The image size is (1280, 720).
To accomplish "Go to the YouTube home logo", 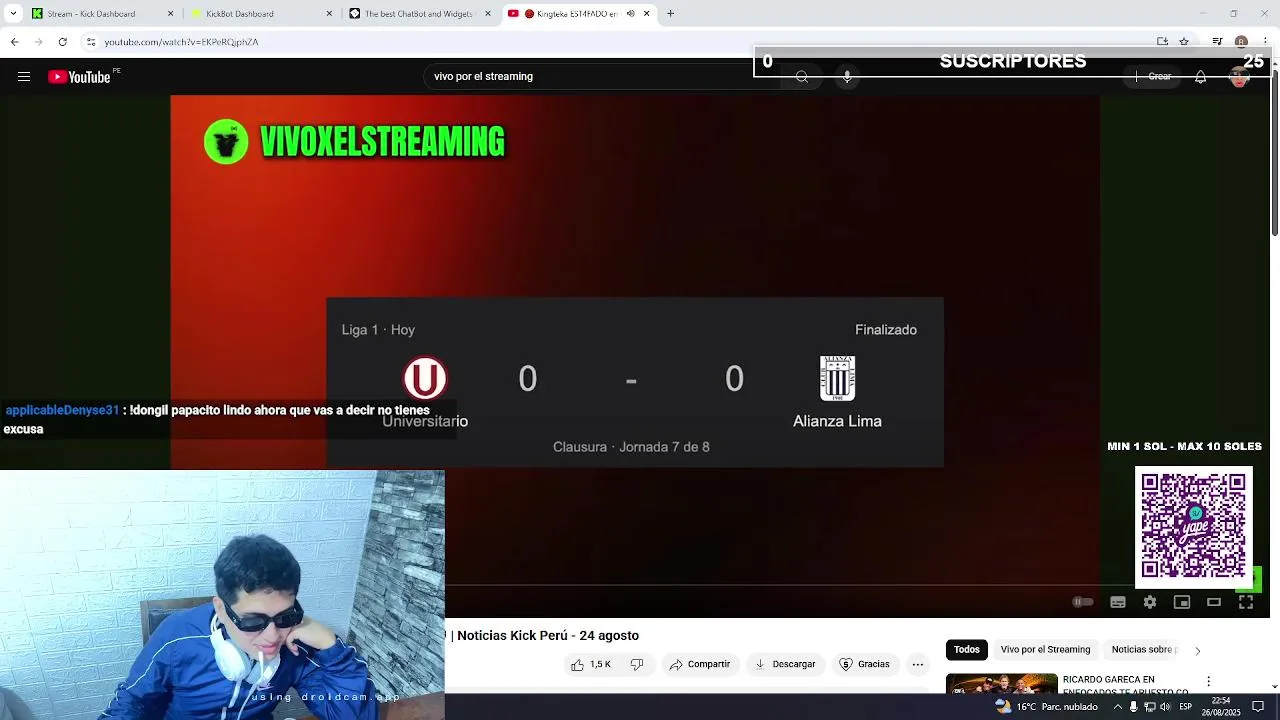I will 79,77.
